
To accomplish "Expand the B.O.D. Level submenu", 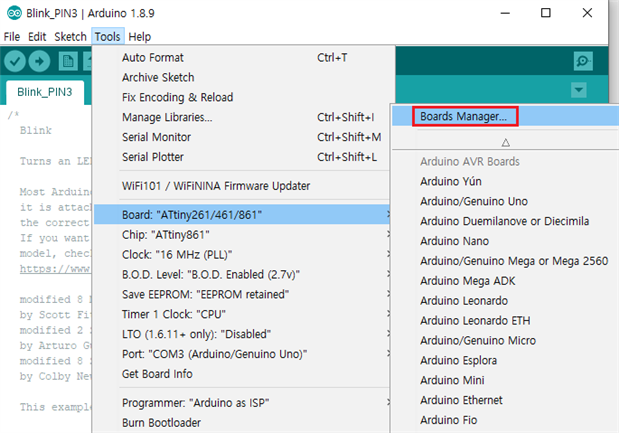I will [x=242, y=274].
